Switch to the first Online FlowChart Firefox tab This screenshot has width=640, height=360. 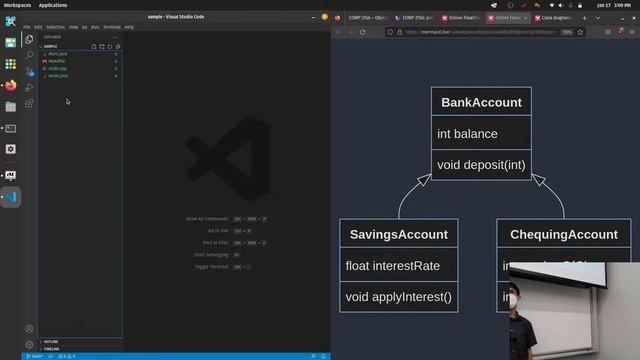(461, 18)
